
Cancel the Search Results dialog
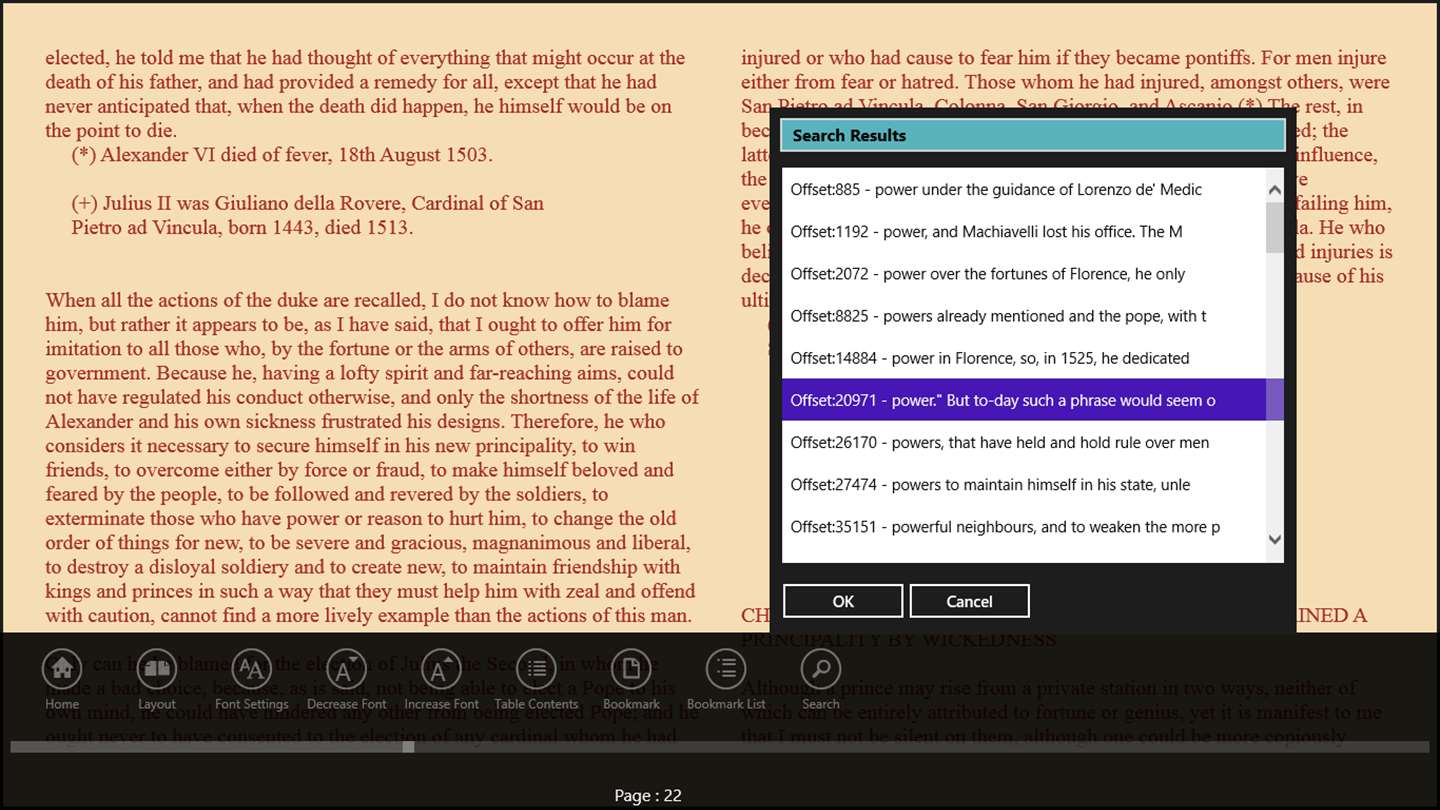click(969, 601)
